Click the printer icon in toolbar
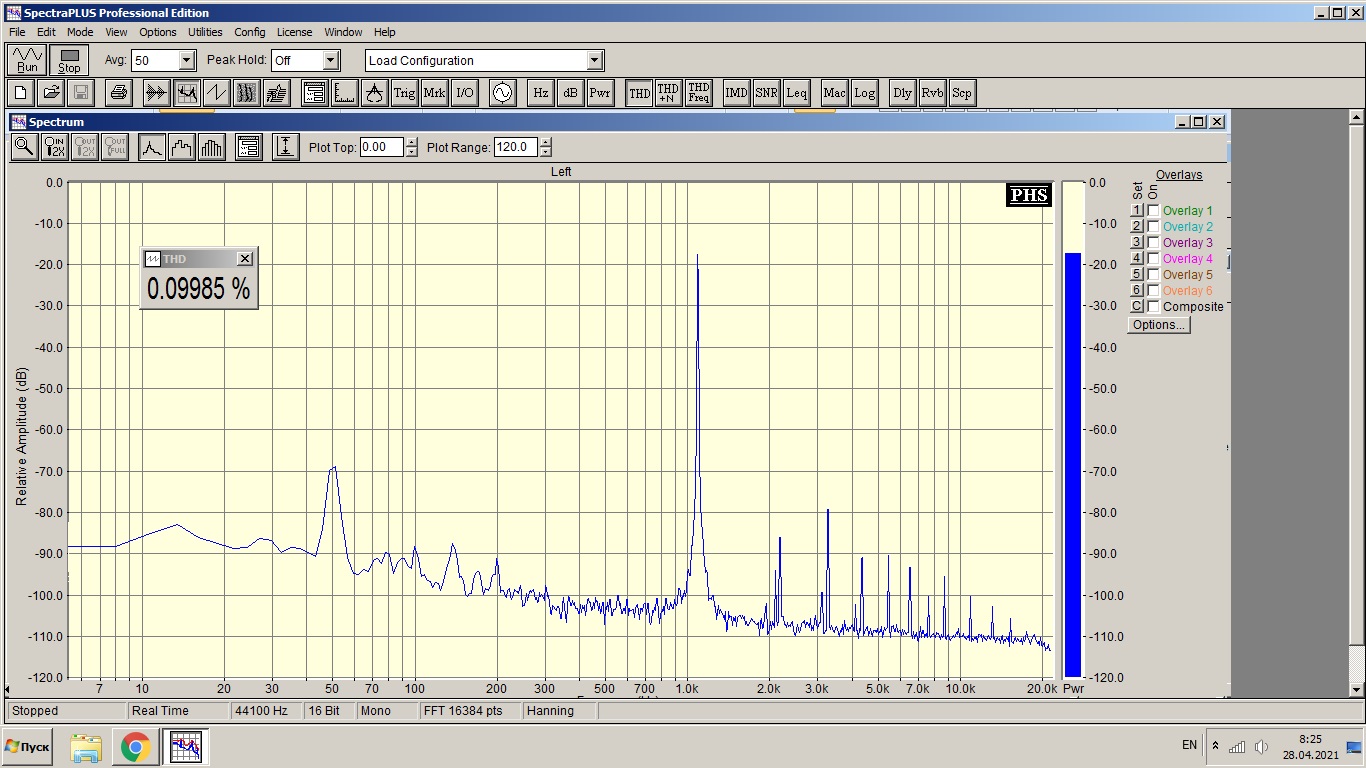 point(119,93)
